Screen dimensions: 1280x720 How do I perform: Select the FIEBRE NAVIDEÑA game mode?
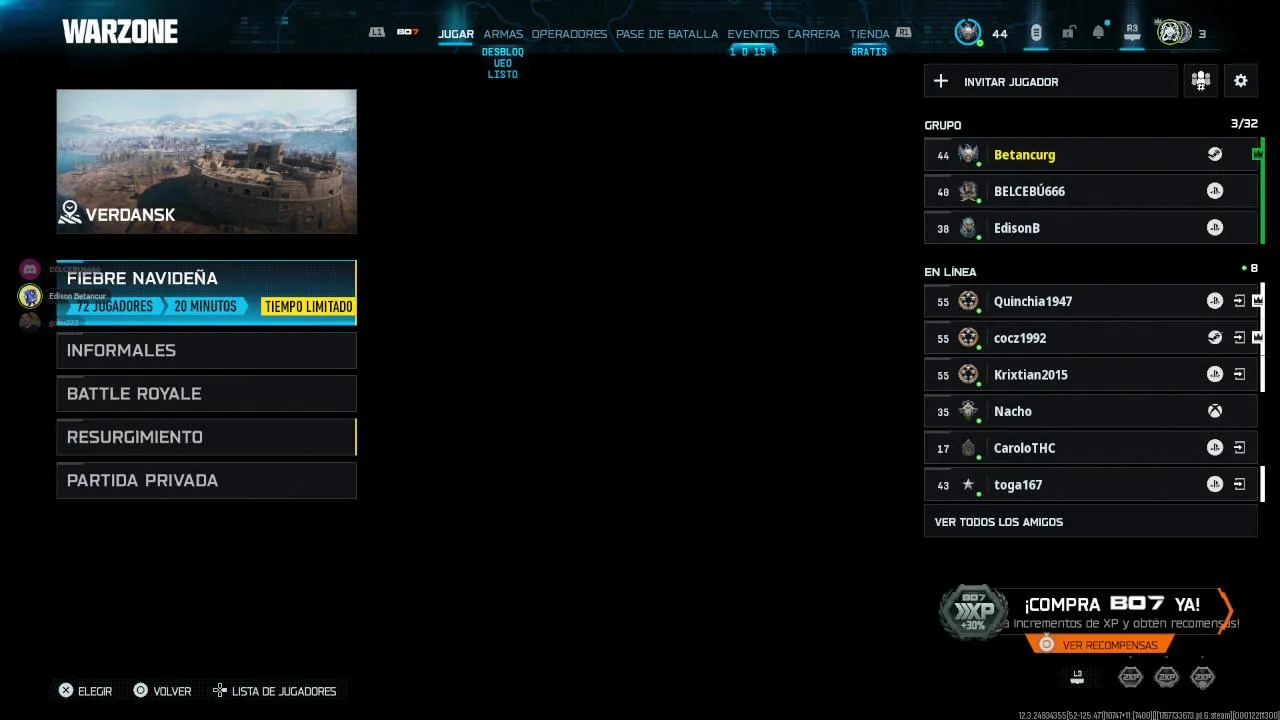point(206,293)
